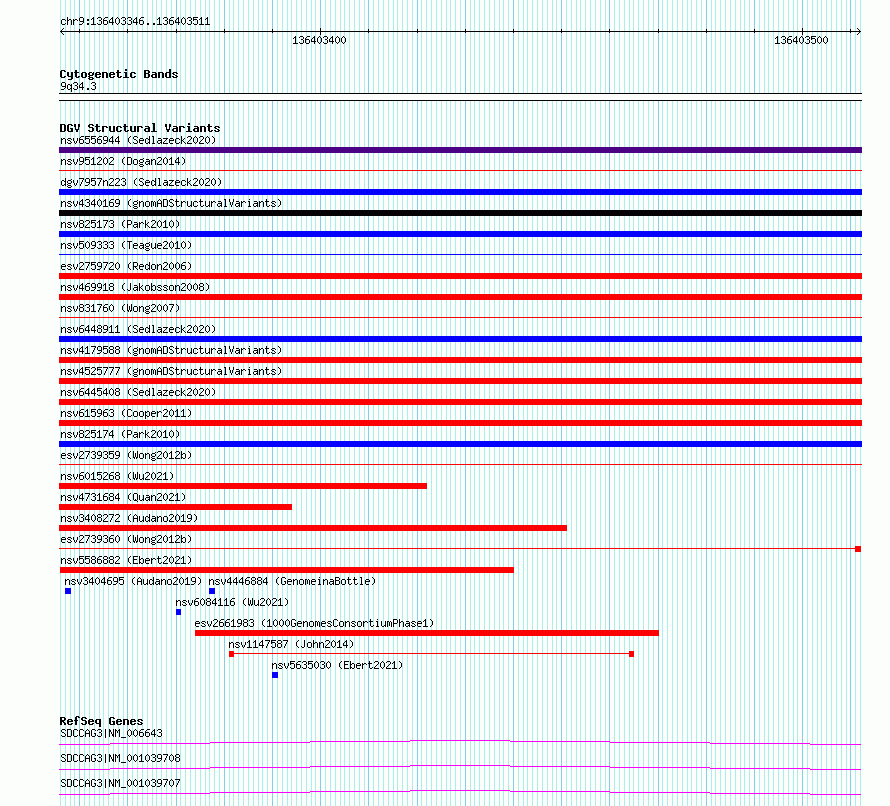Open nsv4340169 (gnomADStructuralVariants) label
890x806 pixels.
pyautogui.click(x=171, y=203)
